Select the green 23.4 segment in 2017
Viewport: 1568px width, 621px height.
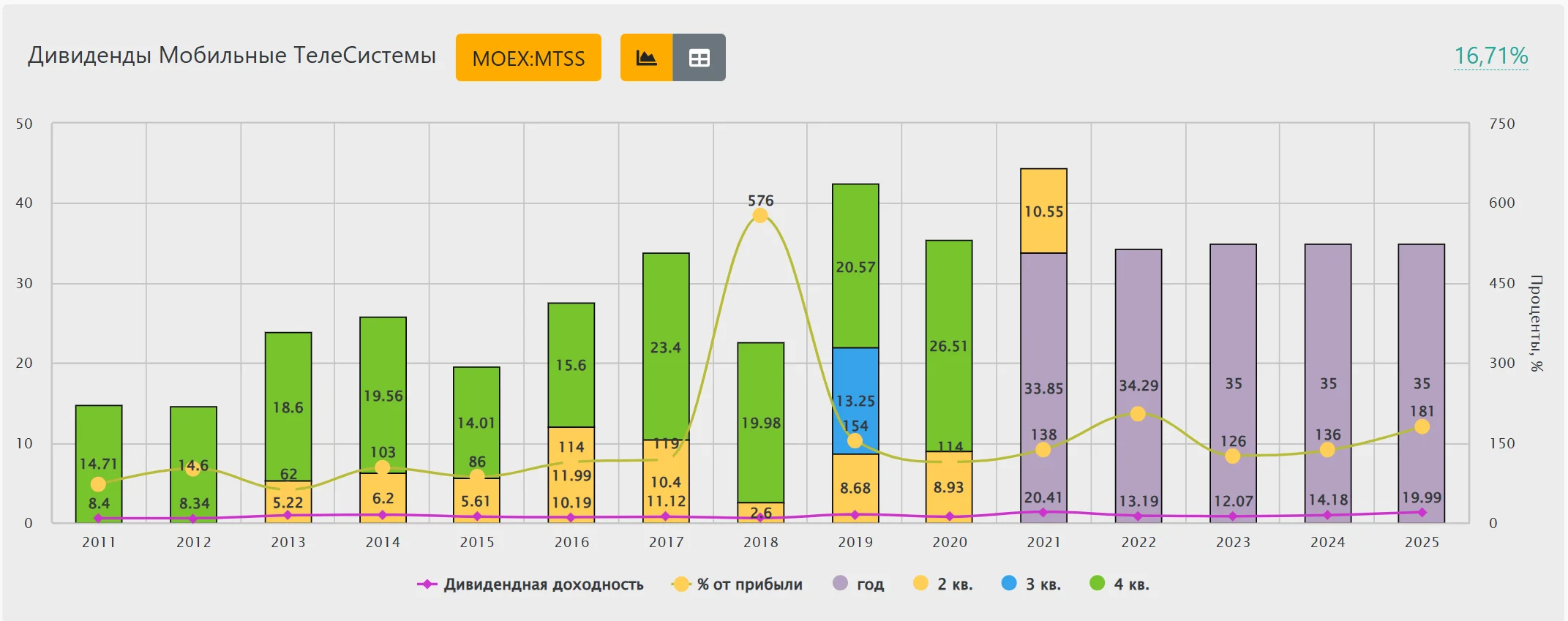[x=666, y=347]
